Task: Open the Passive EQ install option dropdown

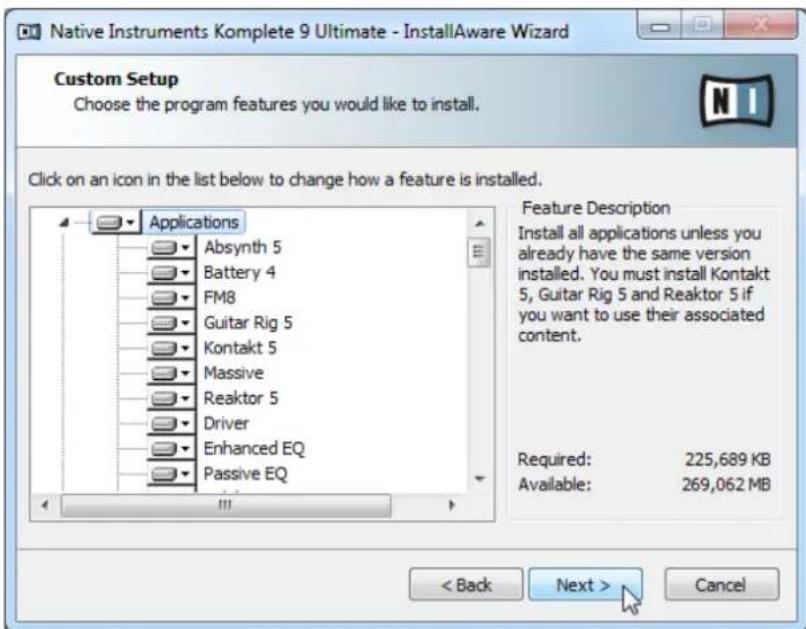Action: pos(171,474)
